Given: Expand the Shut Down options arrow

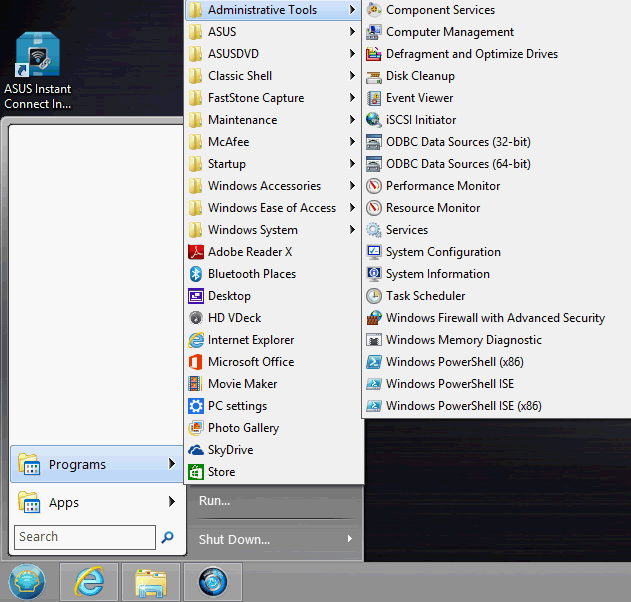Looking at the screenshot, I should 350,539.
